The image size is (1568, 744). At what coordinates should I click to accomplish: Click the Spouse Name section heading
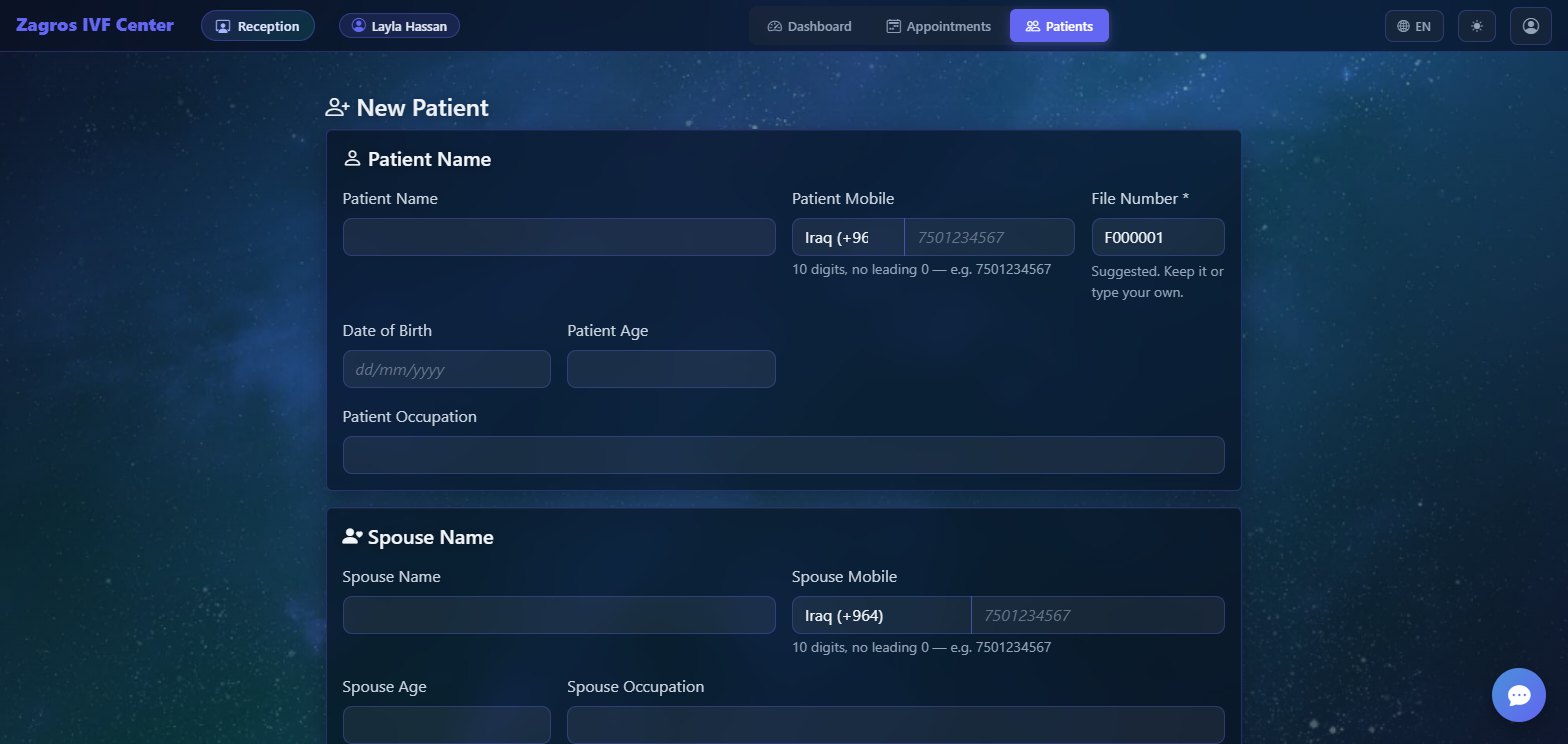coord(418,537)
